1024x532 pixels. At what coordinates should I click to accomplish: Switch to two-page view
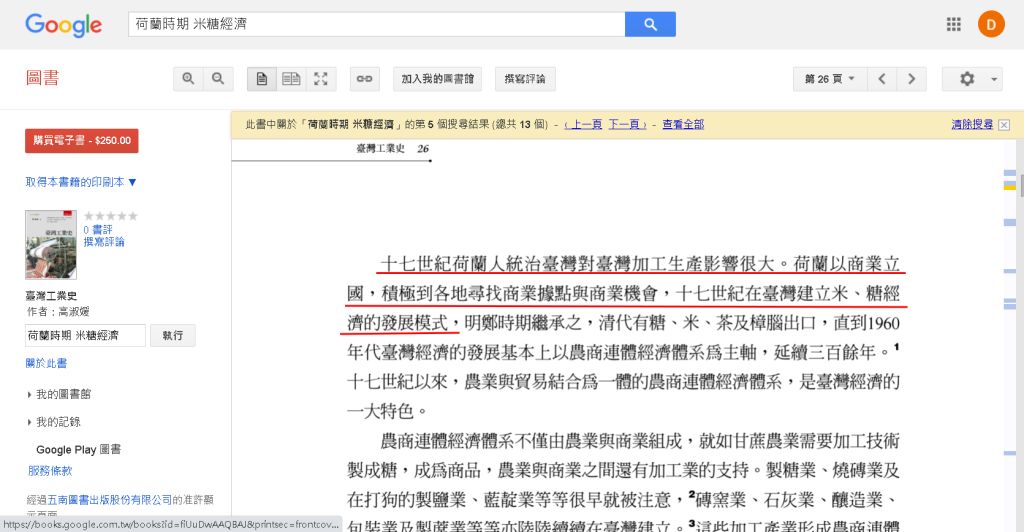(x=291, y=79)
